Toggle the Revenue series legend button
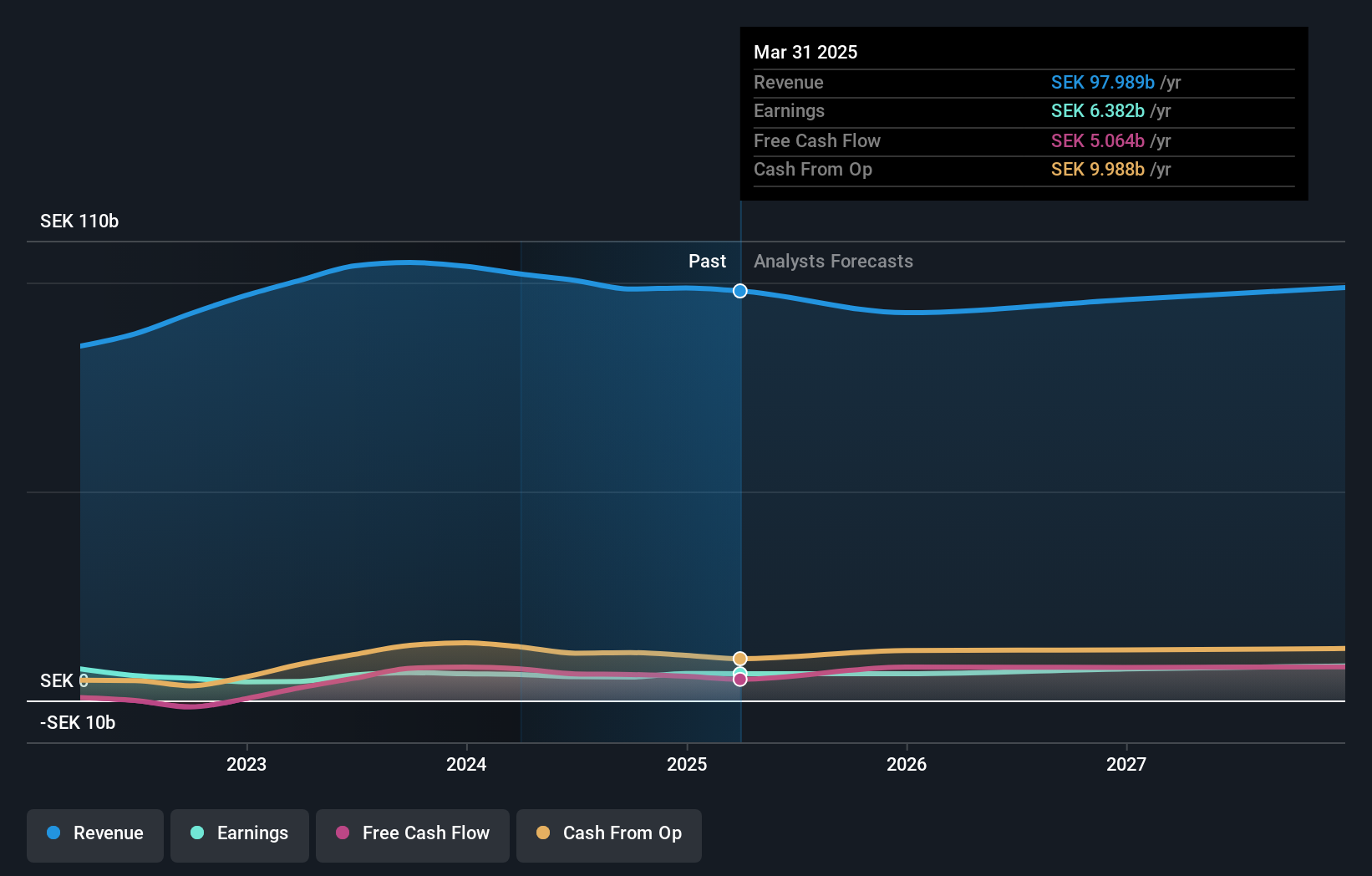The height and width of the screenshot is (876, 1372). pyautogui.click(x=95, y=835)
